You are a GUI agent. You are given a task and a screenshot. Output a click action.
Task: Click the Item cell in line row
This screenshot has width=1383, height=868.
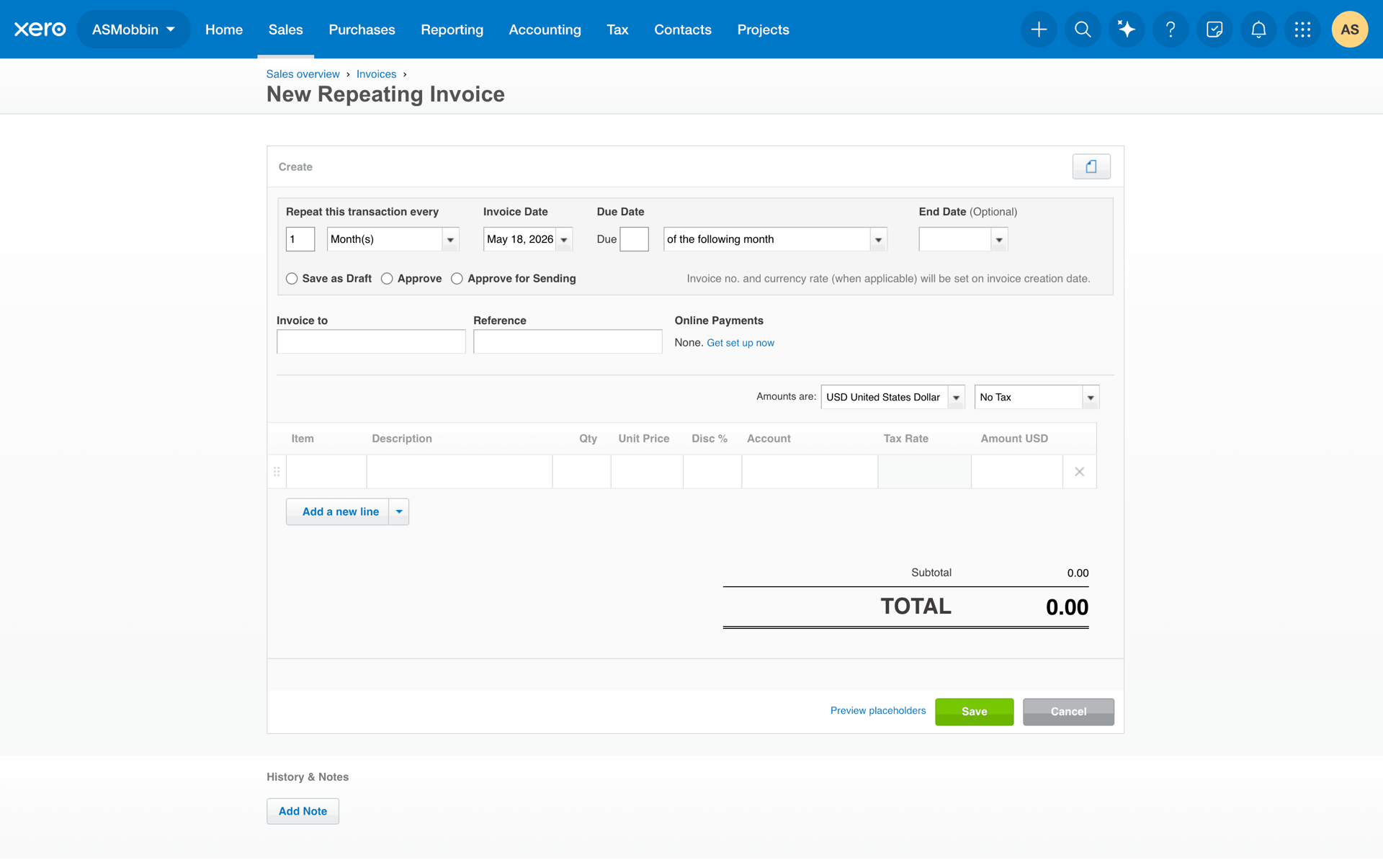[326, 472]
